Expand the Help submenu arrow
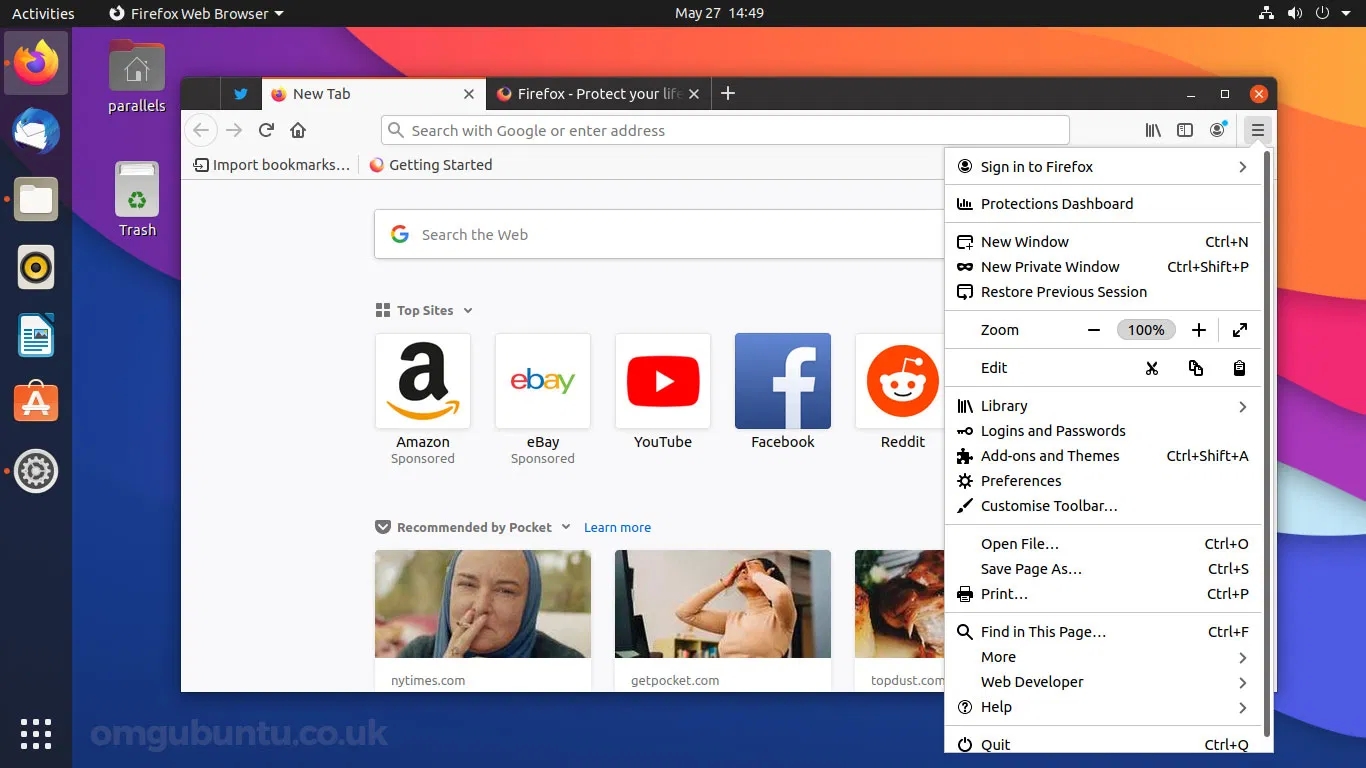 click(1243, 708)
